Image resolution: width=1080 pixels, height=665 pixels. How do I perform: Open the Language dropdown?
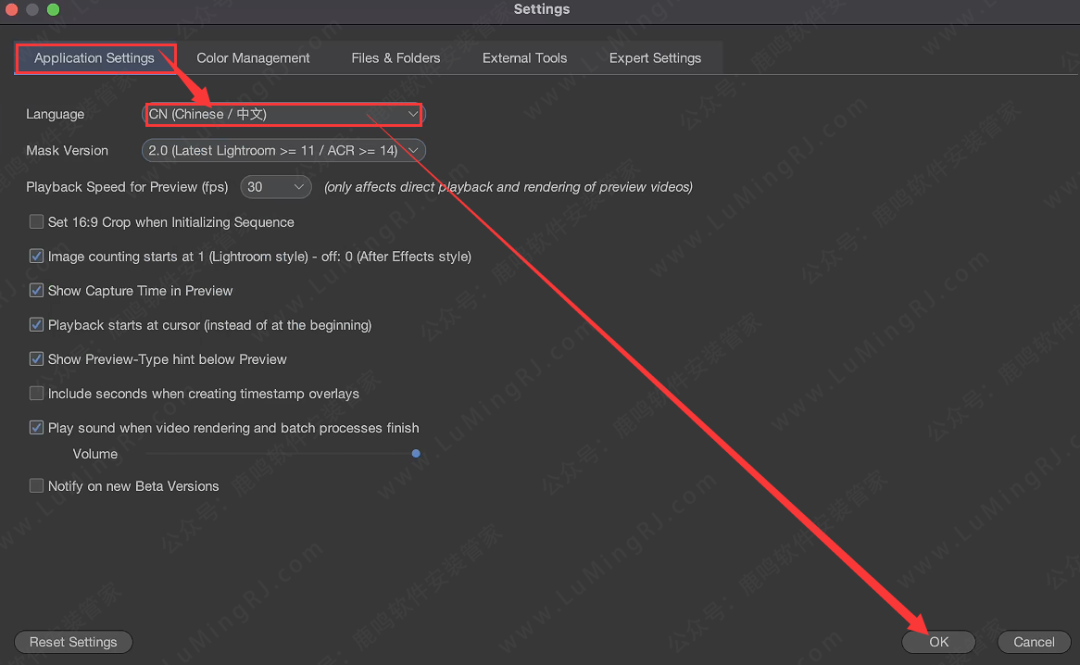283,115
